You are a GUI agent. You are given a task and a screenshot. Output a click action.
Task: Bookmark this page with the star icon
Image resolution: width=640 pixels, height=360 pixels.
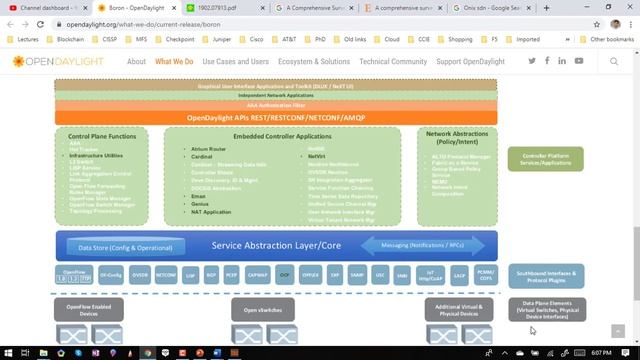597,24
